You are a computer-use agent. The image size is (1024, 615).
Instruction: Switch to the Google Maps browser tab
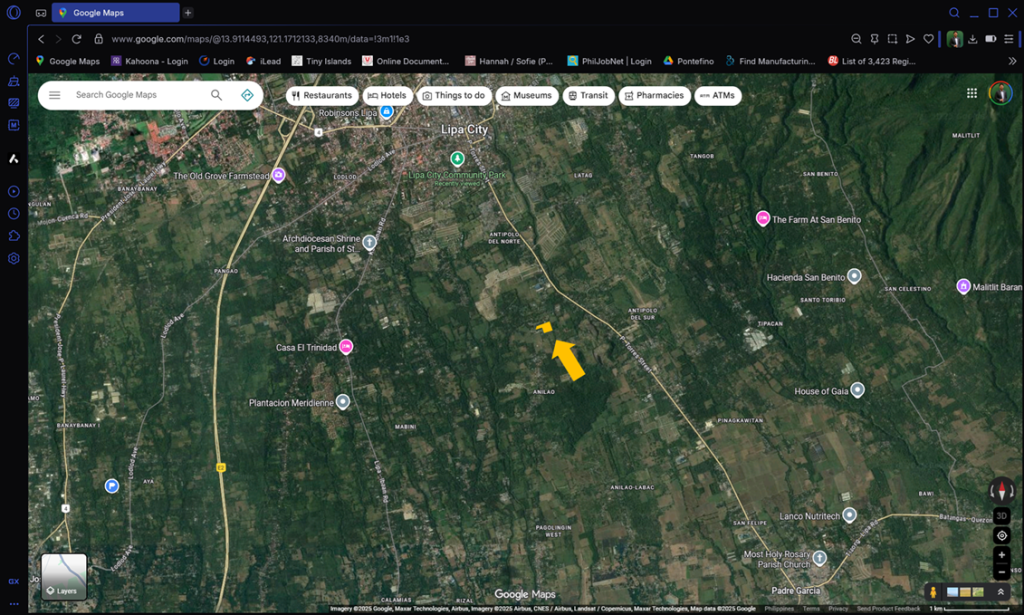[x=115, y=13]
